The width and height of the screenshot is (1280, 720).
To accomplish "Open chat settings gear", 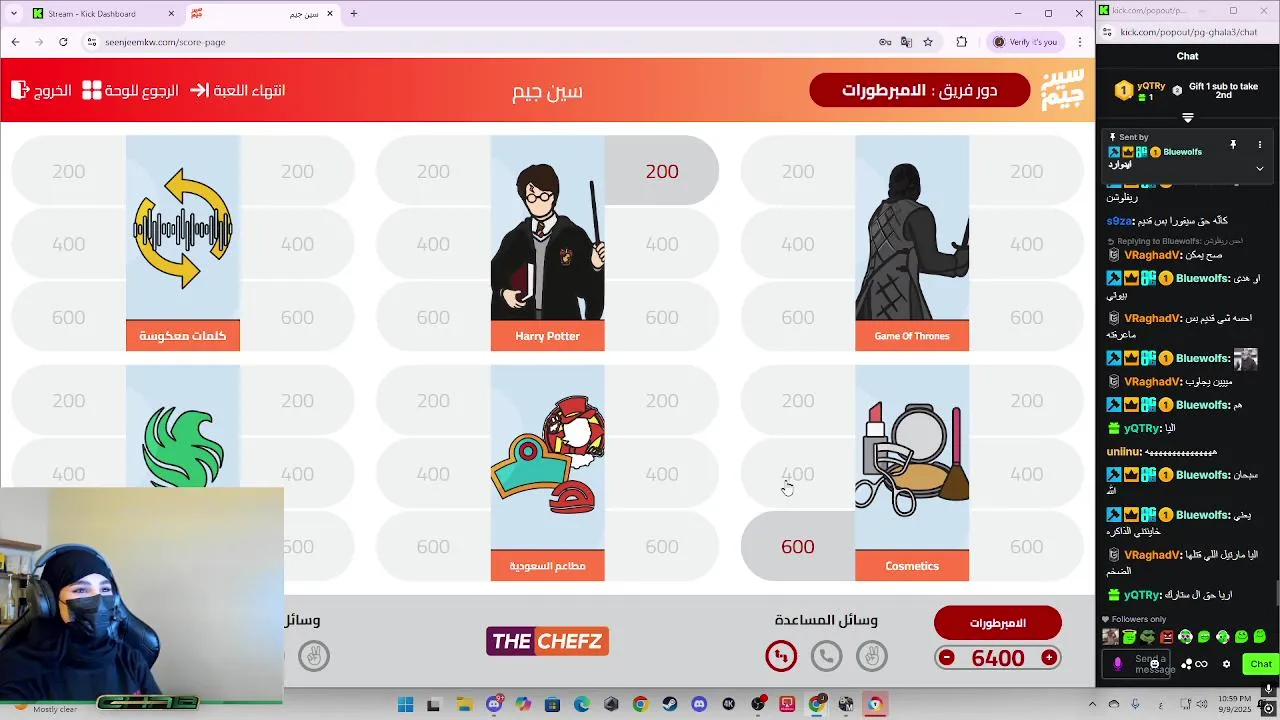I will click(1226, 664).
